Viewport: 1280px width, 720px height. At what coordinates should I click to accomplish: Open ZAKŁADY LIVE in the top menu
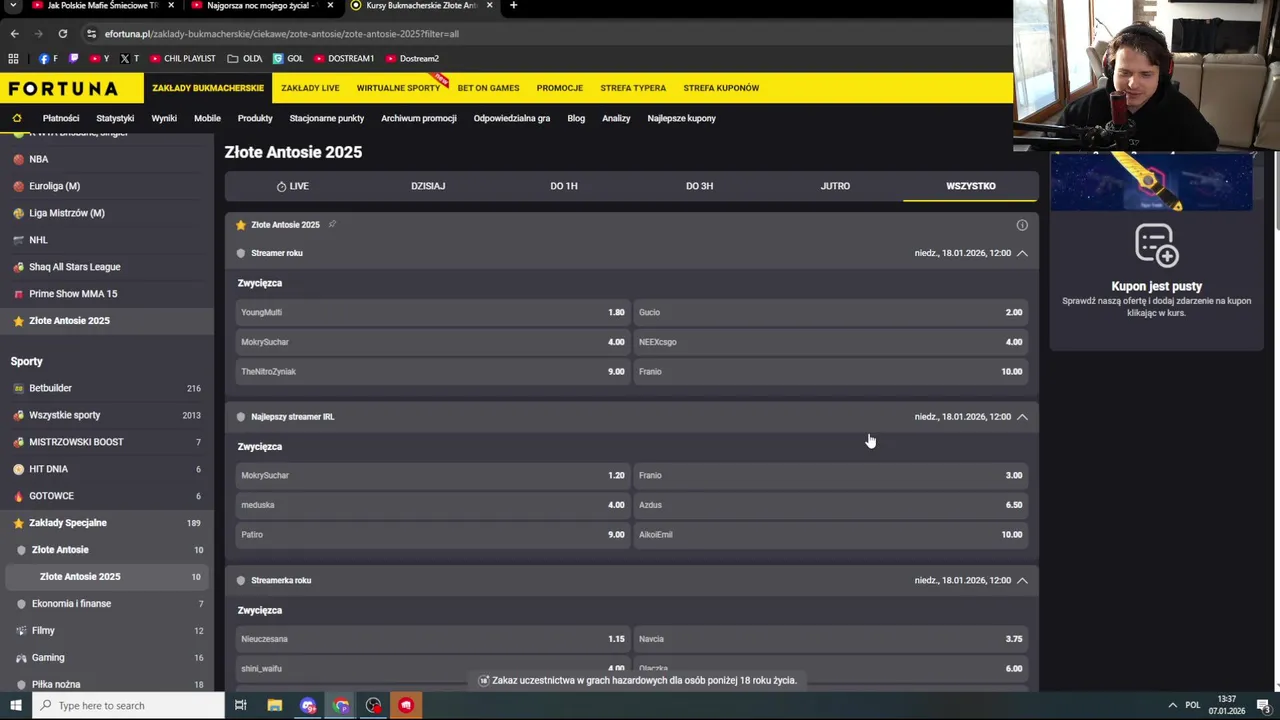(x=310, y=88)
